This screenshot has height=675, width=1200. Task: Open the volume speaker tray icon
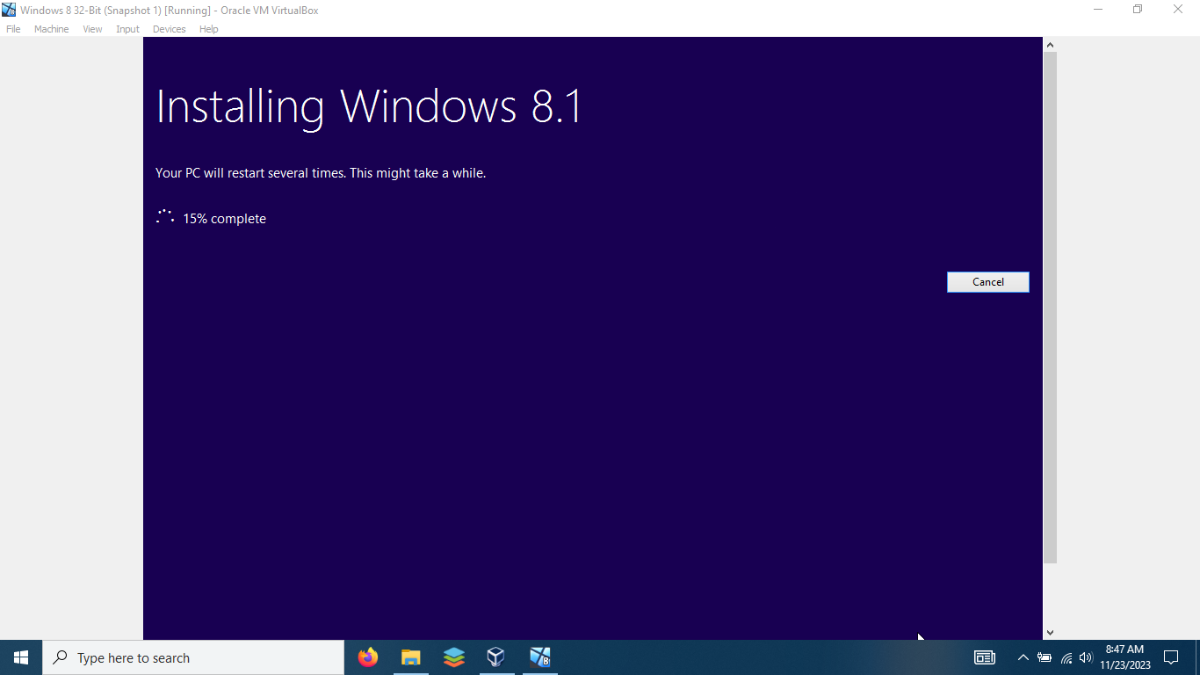pos(1086,657)
